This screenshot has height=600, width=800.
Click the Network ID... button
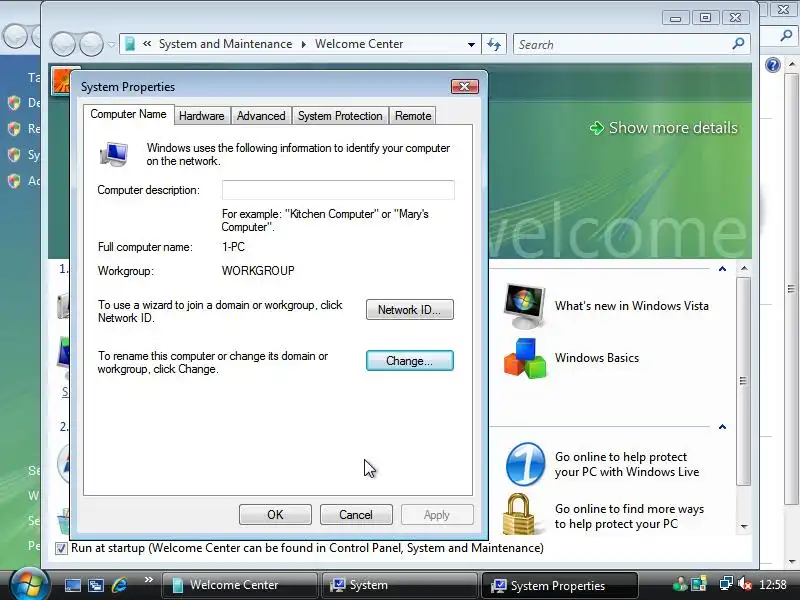(410, 310)
